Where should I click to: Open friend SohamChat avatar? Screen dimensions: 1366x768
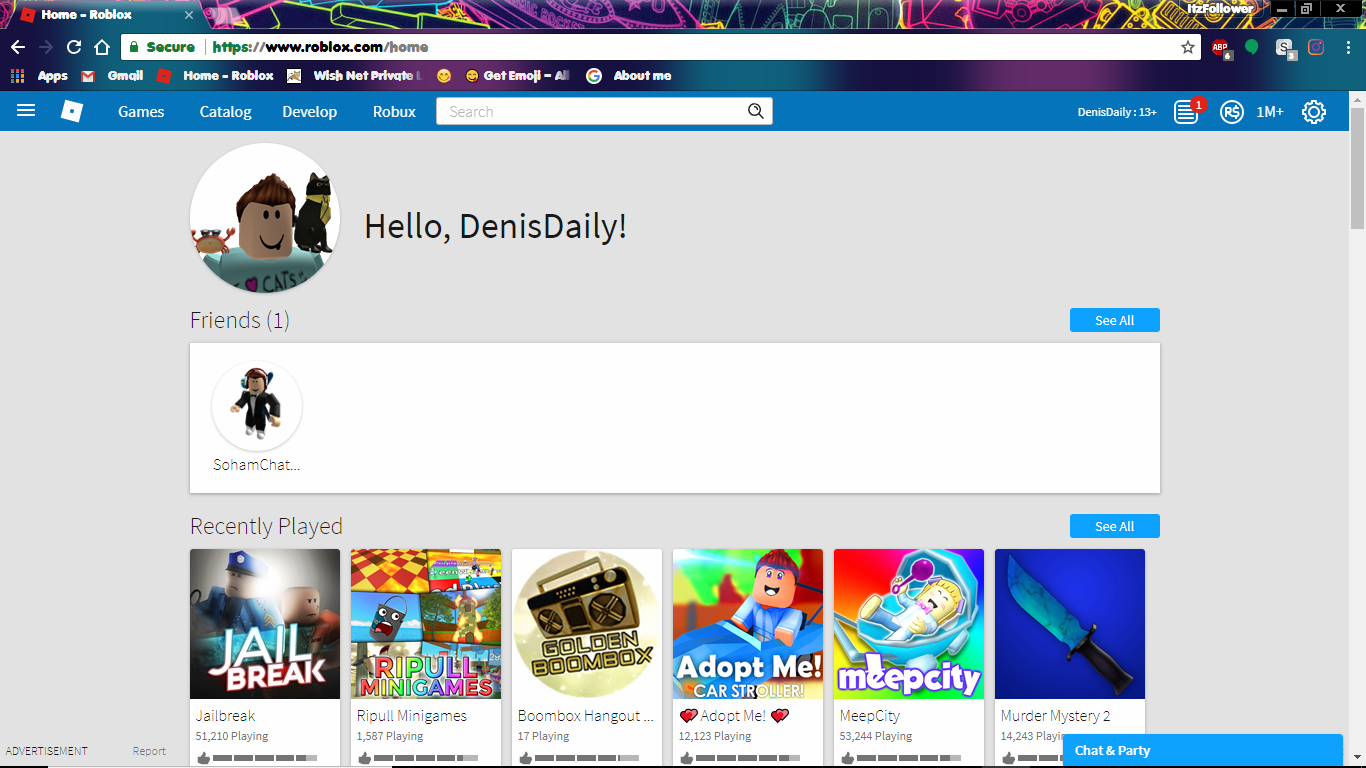click(x=257, y=406)
